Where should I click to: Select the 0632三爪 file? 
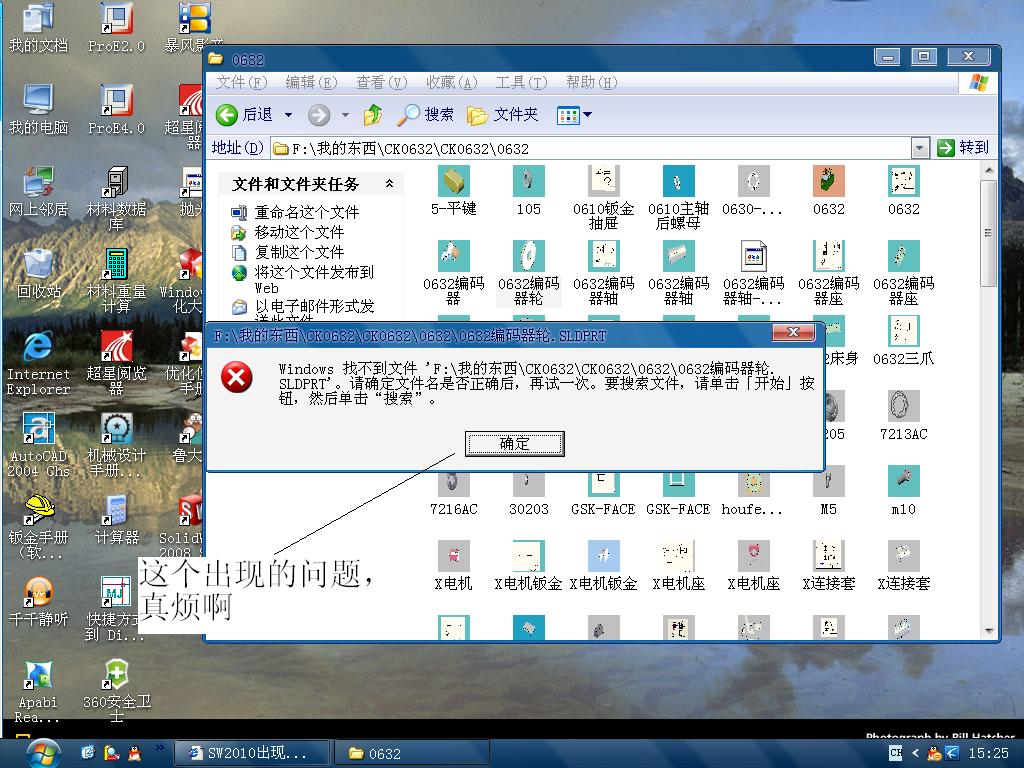click(903, 340)
